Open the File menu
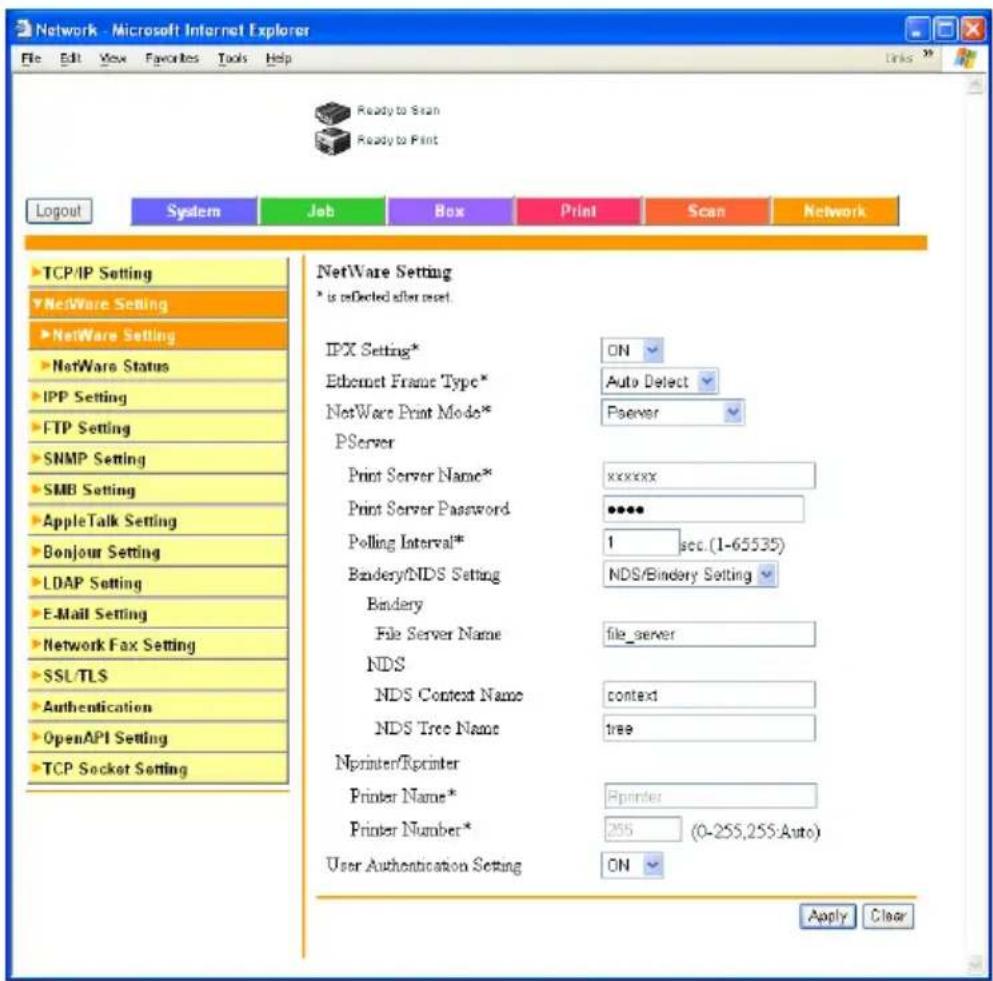Screen dimensions: 993x981 [31, 58]
